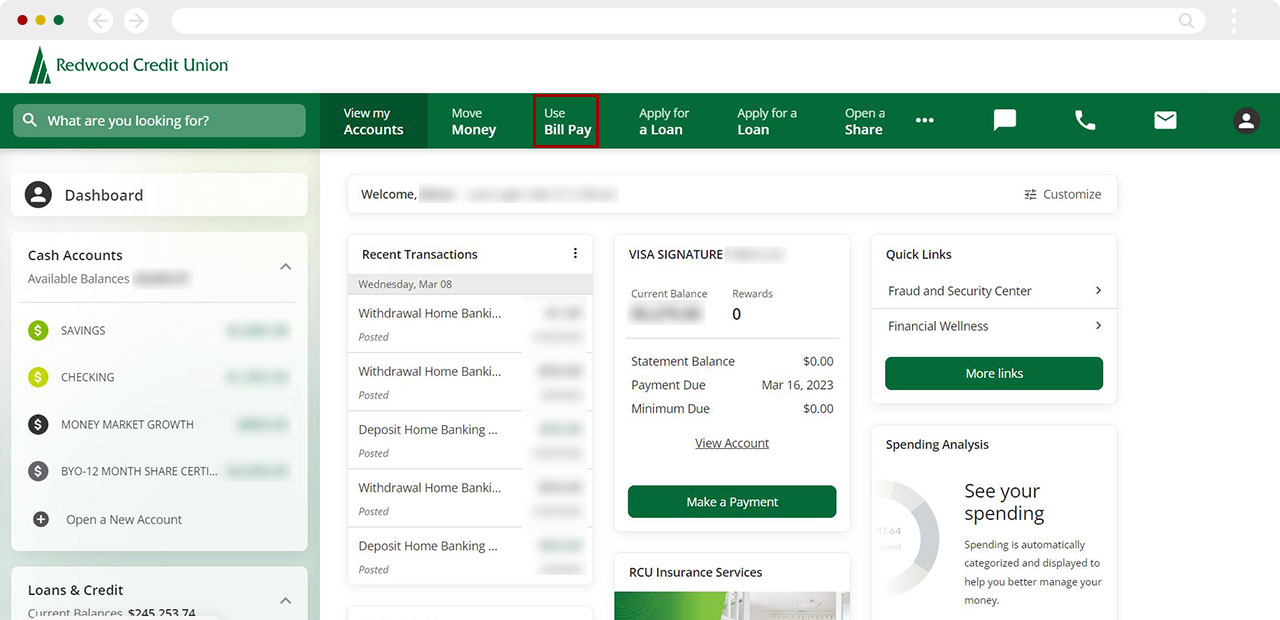Click the Payment Due date Mar 16, 2023
Viewport: 1280px width, 620px height.
(797, 385)
